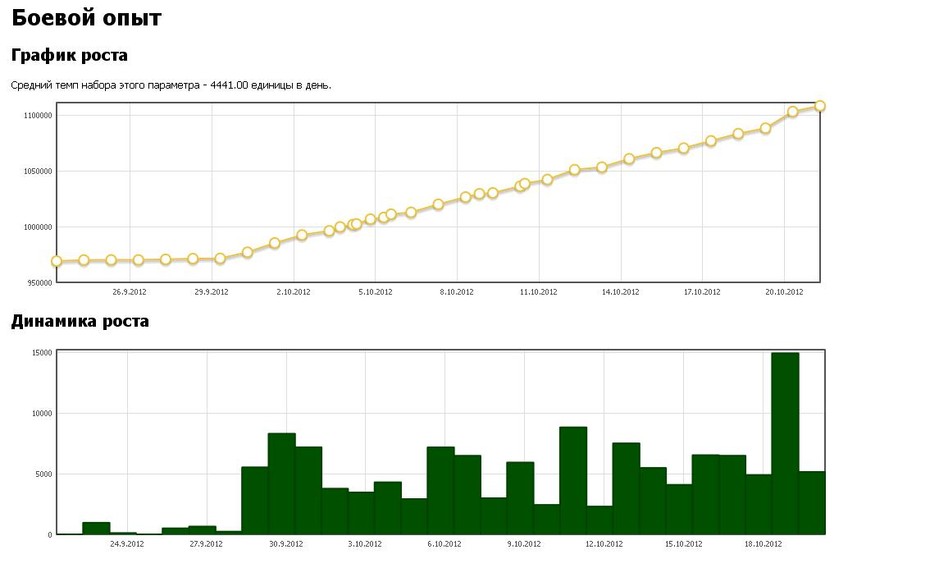Screen dimensions: 930x568
Task: Click the 11.10.2012 date label
Action: (x=539, y=292)
